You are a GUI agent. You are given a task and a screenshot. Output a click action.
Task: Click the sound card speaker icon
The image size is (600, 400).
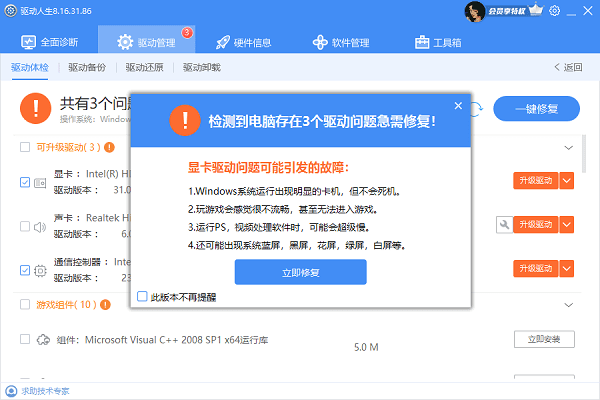point(40,227)
